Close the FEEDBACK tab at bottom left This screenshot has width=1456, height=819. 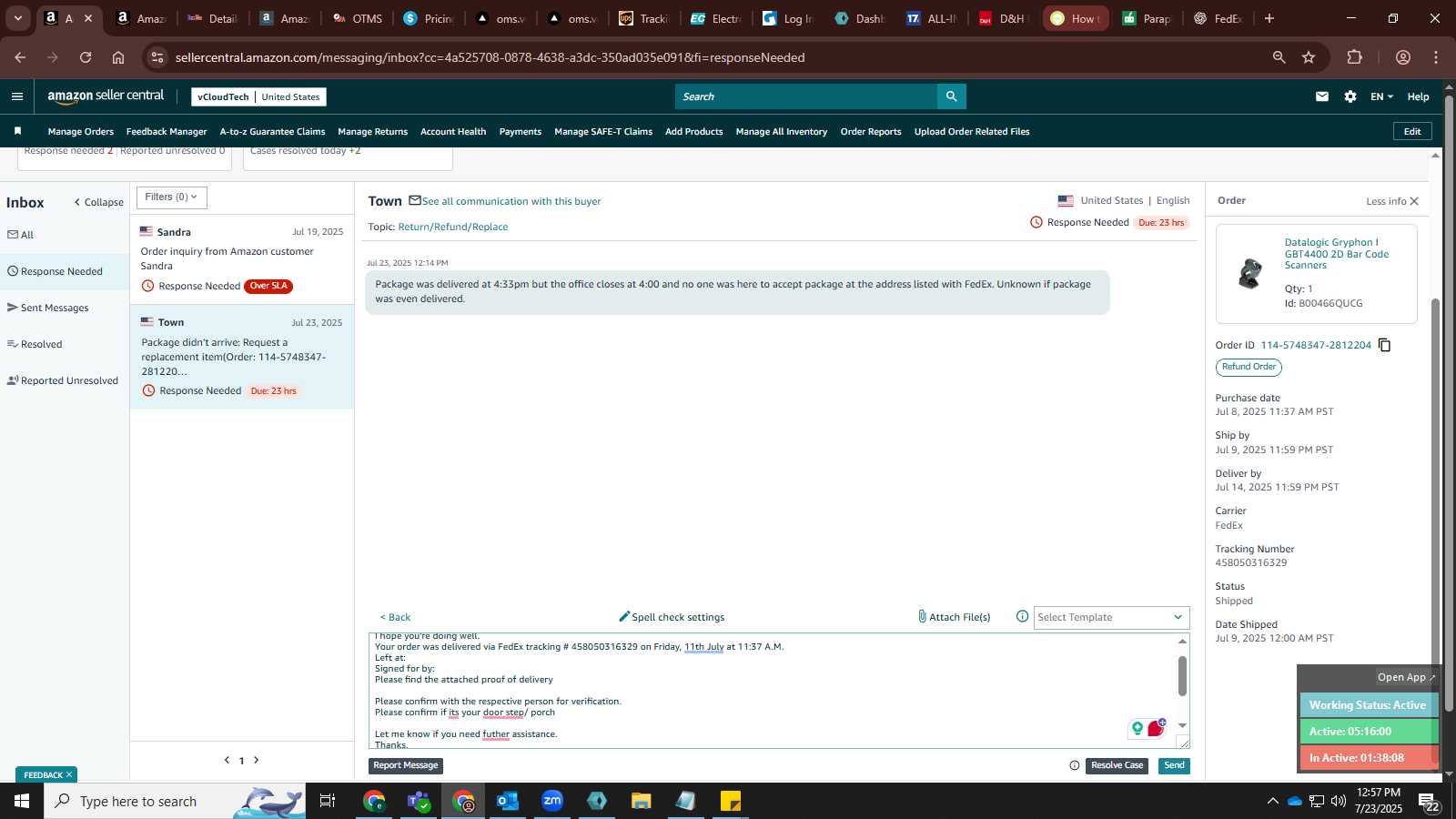click(x=68, y=774)
